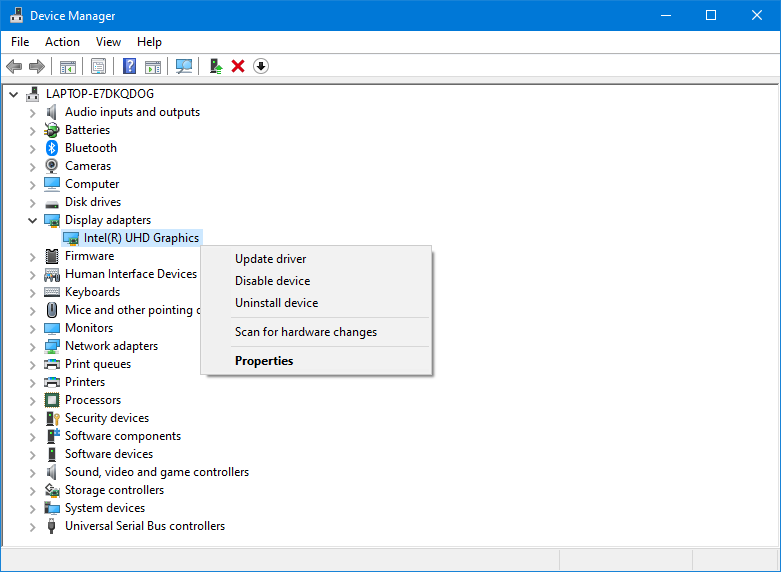Click the Disable device down-arrow icon
This screenshot has width=781, height=572.
261,66
